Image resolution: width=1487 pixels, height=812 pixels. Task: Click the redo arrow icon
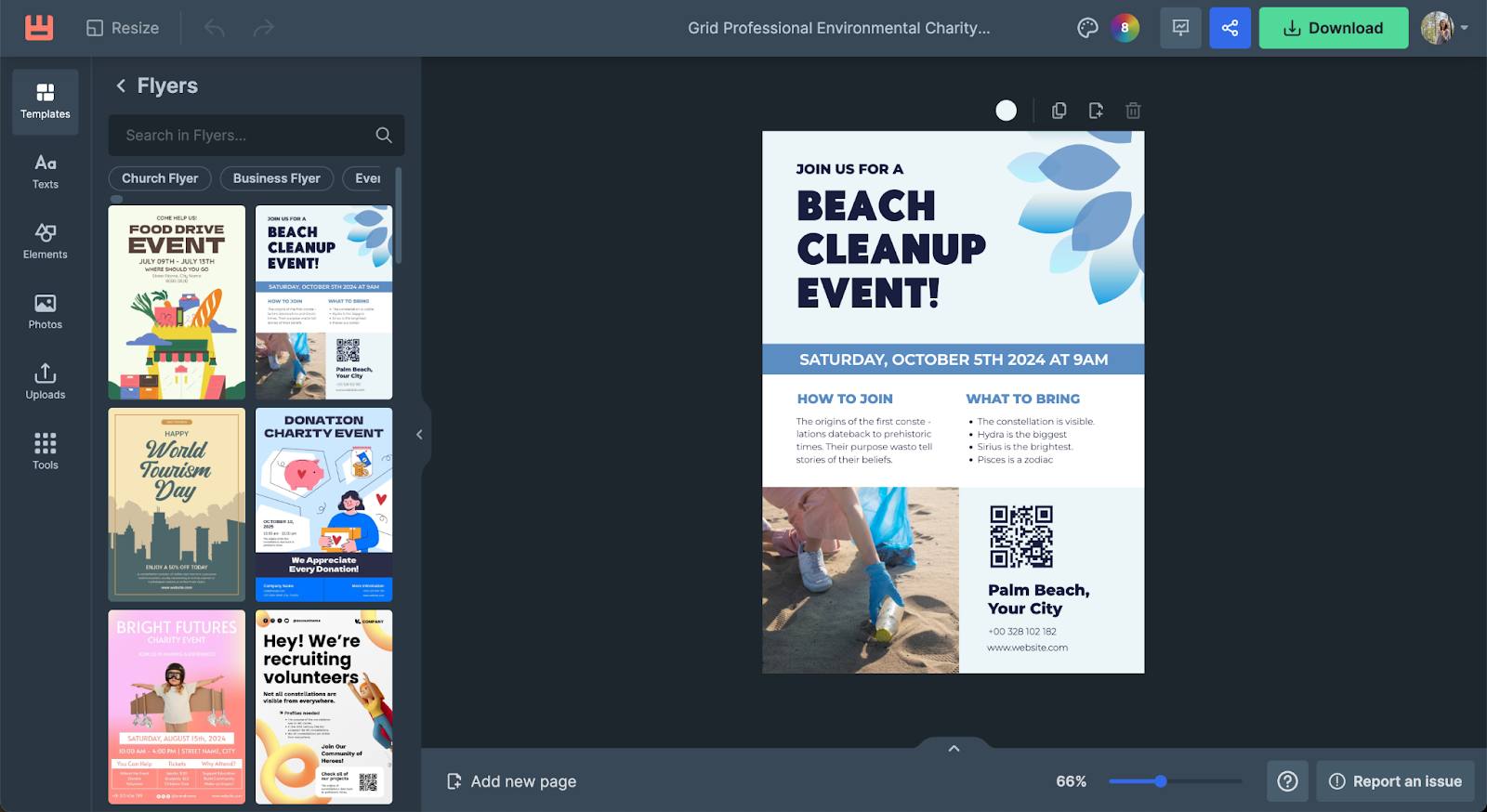(263, 28)
